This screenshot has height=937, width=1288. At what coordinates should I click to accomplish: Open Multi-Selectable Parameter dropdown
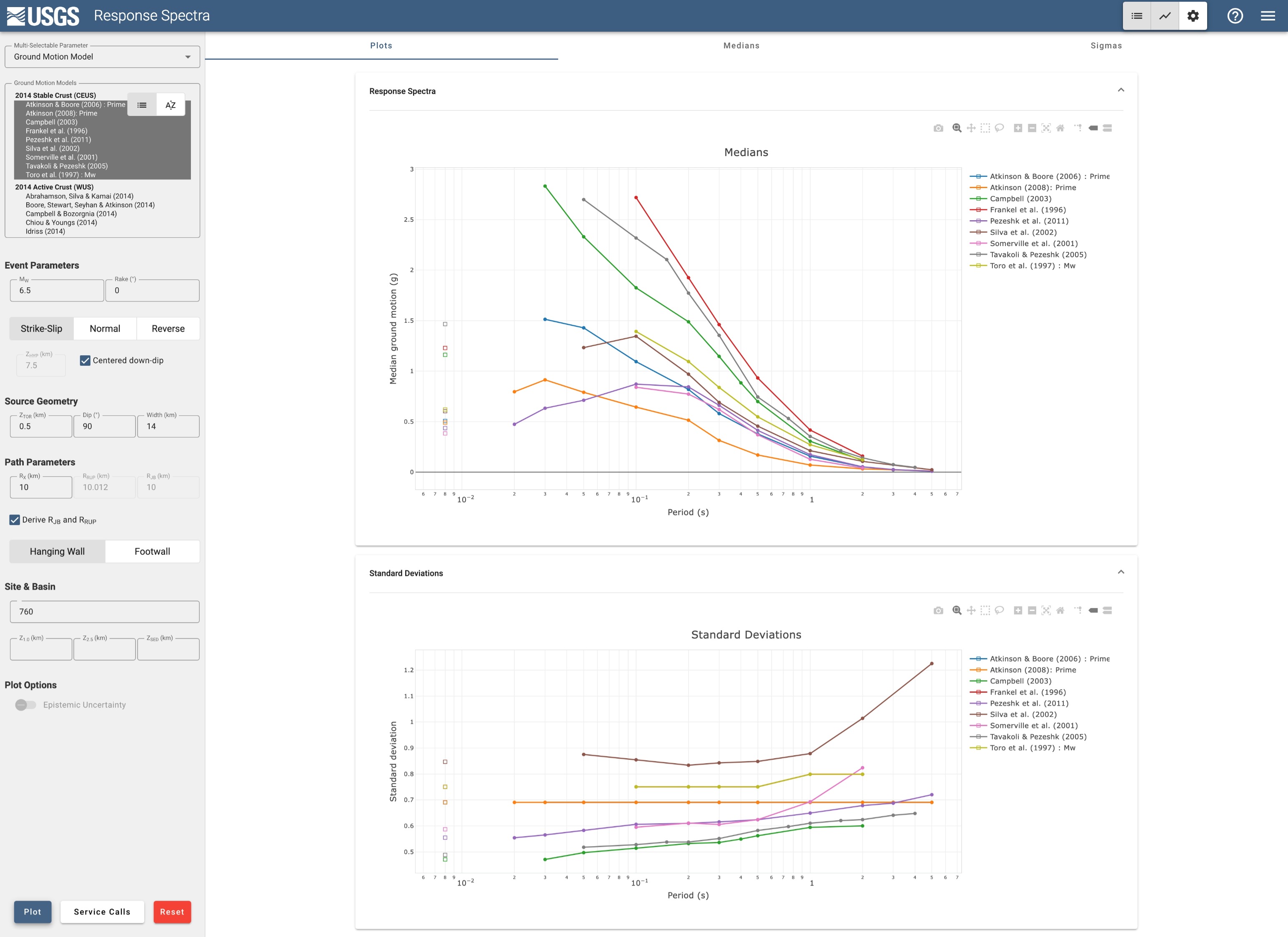pyautogui.click(x=102, y=57)
